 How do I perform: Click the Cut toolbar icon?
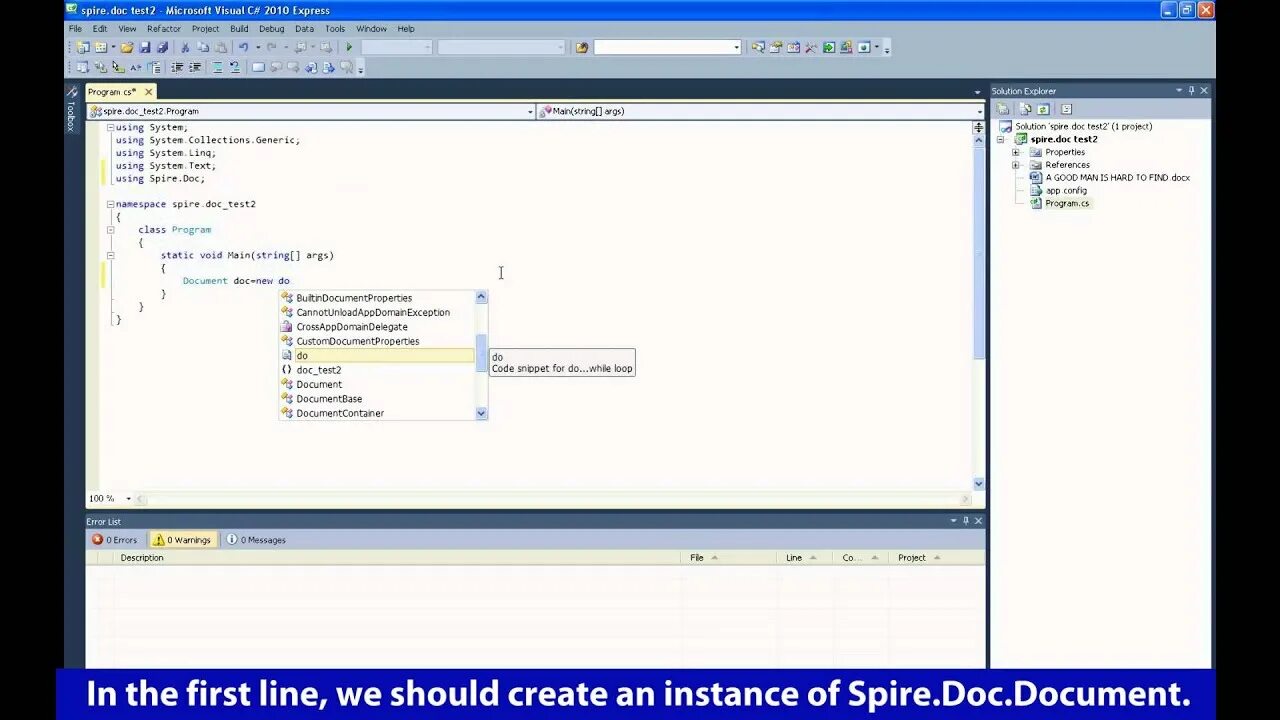[x=185, y=47]
